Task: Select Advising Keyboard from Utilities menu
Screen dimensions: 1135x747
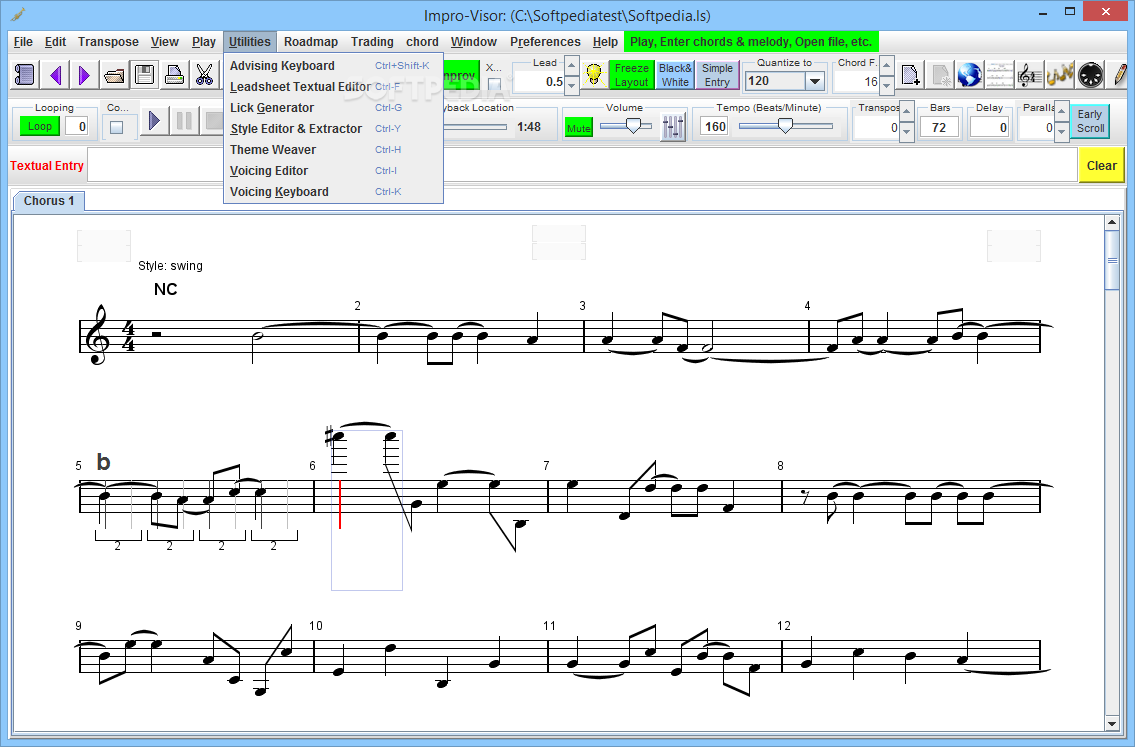Action: tap(333, 66)
